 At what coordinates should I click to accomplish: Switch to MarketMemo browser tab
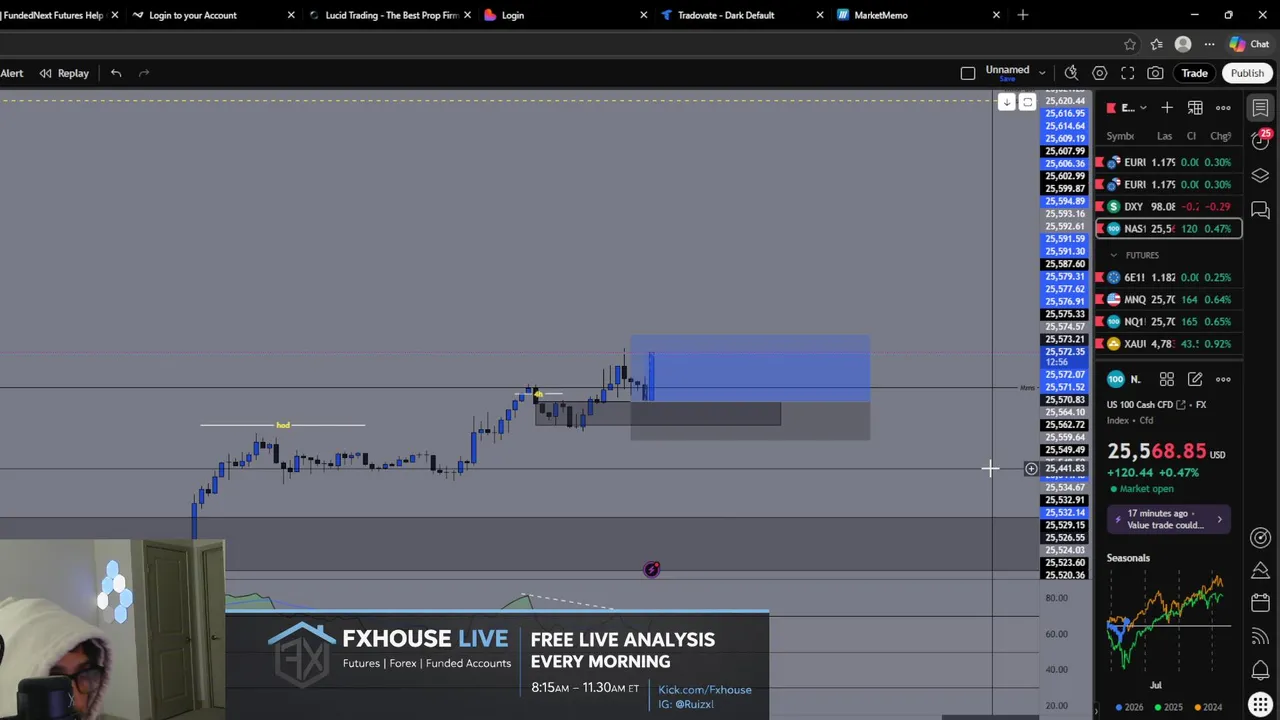click(x=881, y=15)
